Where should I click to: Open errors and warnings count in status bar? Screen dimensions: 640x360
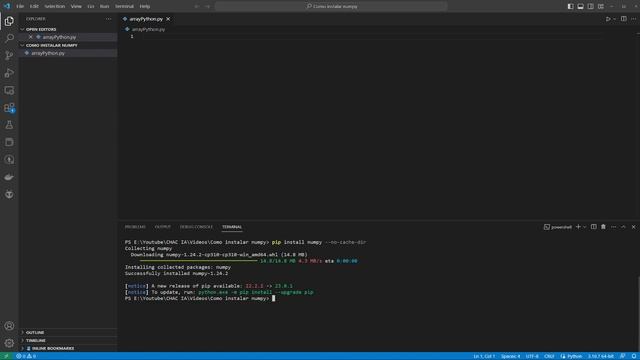[x=26, y=356]
